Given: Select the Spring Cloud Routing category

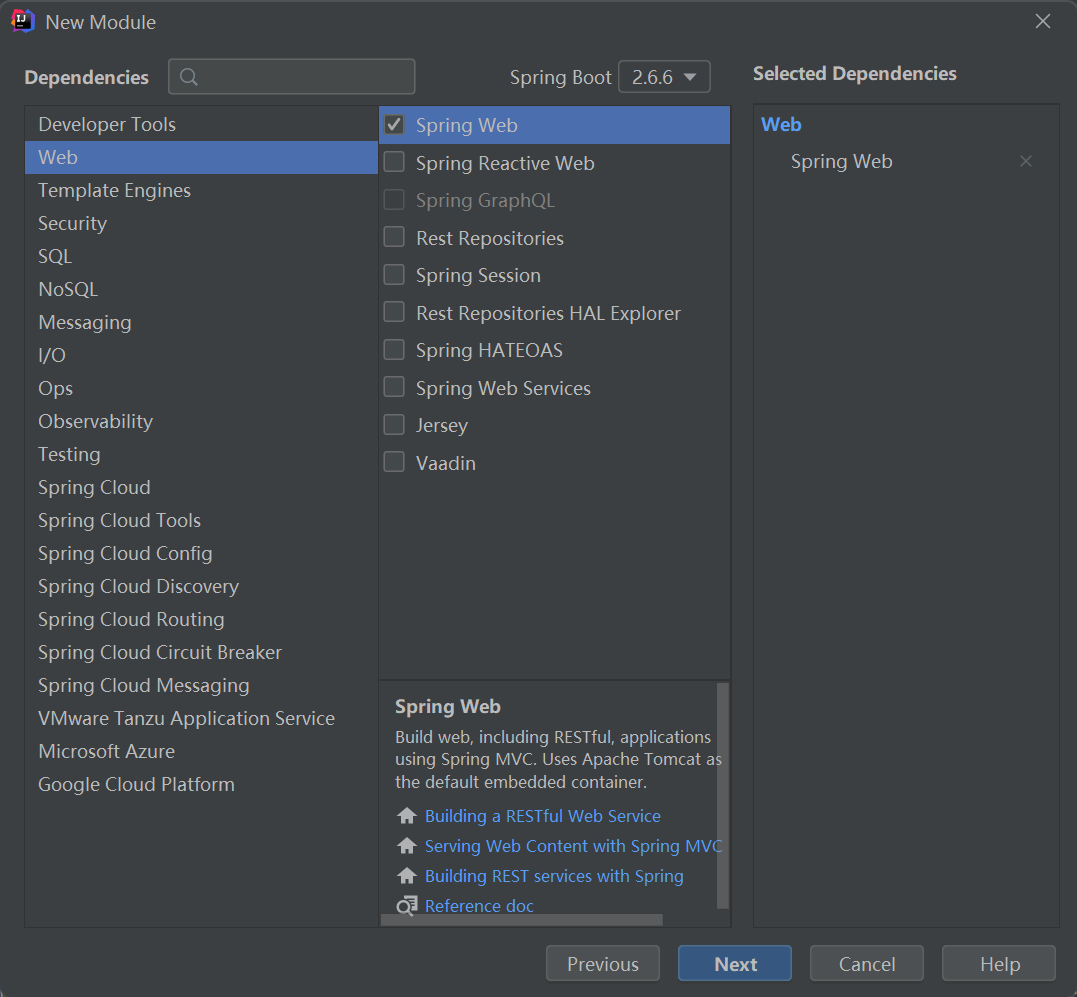Looking at the screenshot, I should (201, 619).
